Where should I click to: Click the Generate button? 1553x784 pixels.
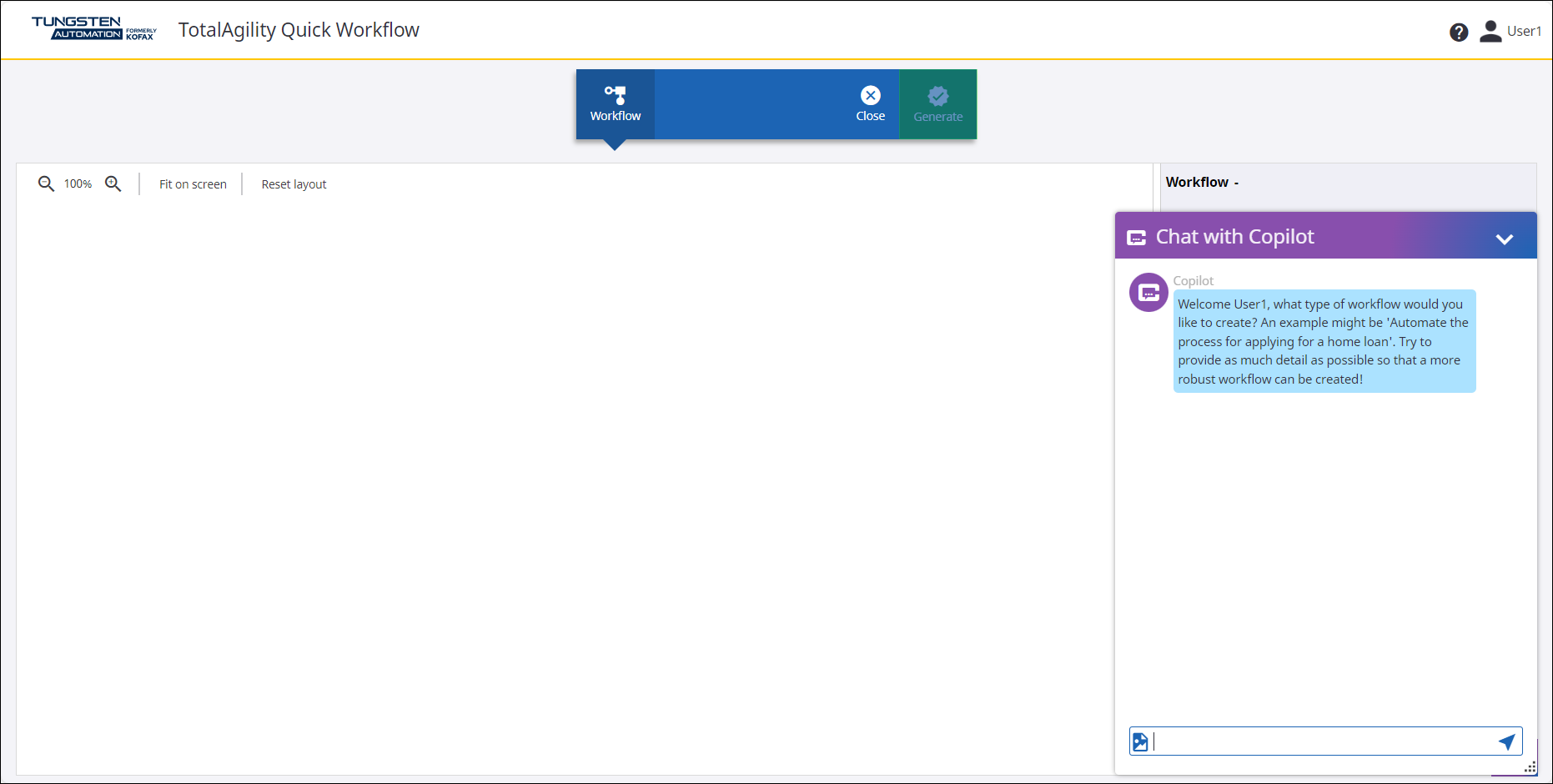click(937, 104)
